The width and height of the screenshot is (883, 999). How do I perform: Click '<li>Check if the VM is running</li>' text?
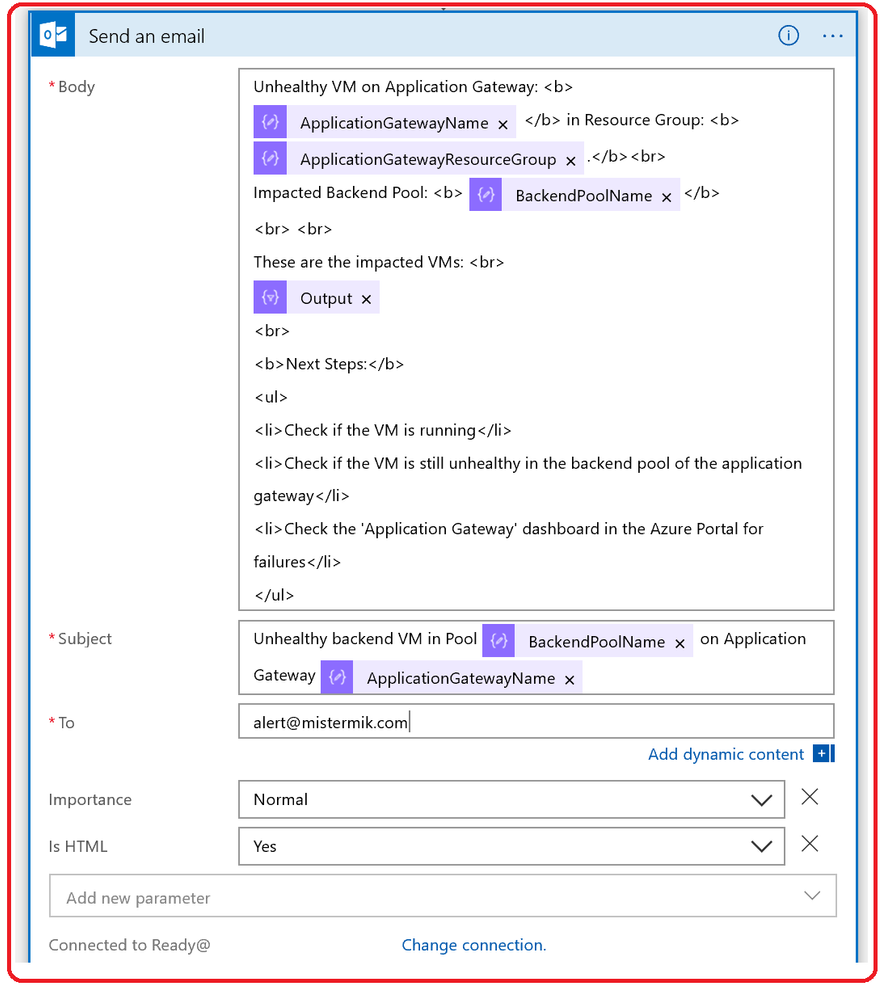pyautogui.click(x=382, y=431)
